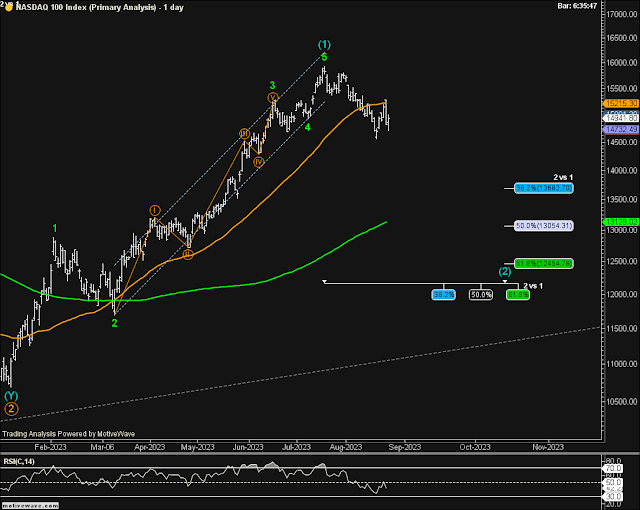Click the Aug-2023 date axis label
640x510 pixels.
(x=346, y=447)
